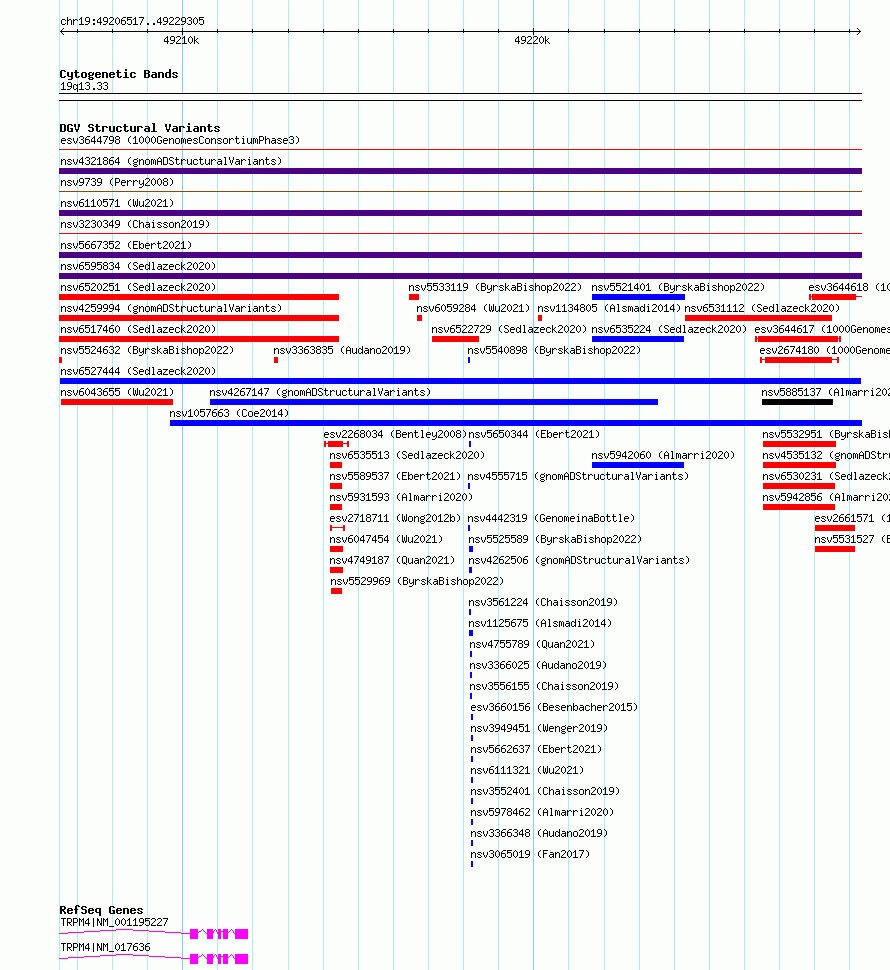Select the Cytogenetic Bands track title
The width and height of the screenshot is (890, 970).
pyautogui.click(x=119, y=74)
